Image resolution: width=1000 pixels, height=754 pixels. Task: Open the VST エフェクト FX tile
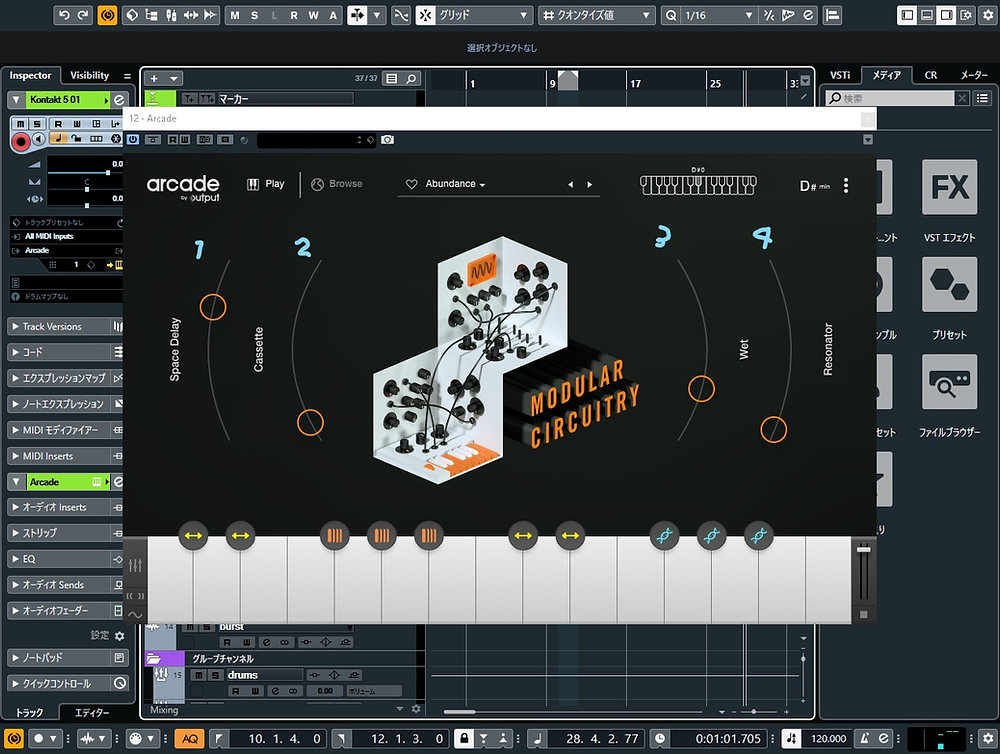tap(949, 187)
